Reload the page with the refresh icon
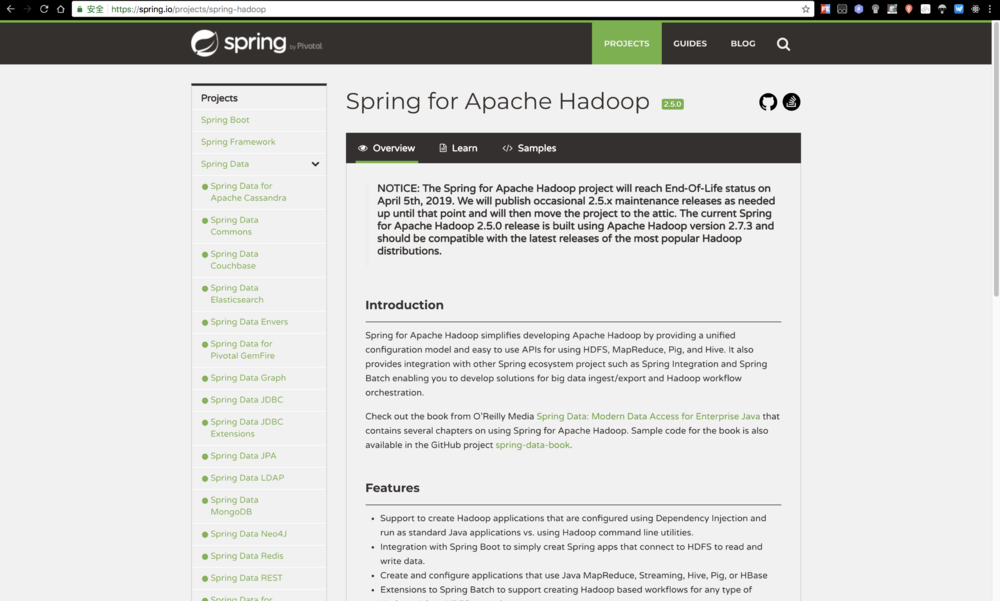The height and width of the screenshot is (601, 1000). click(x=44, y=9)
